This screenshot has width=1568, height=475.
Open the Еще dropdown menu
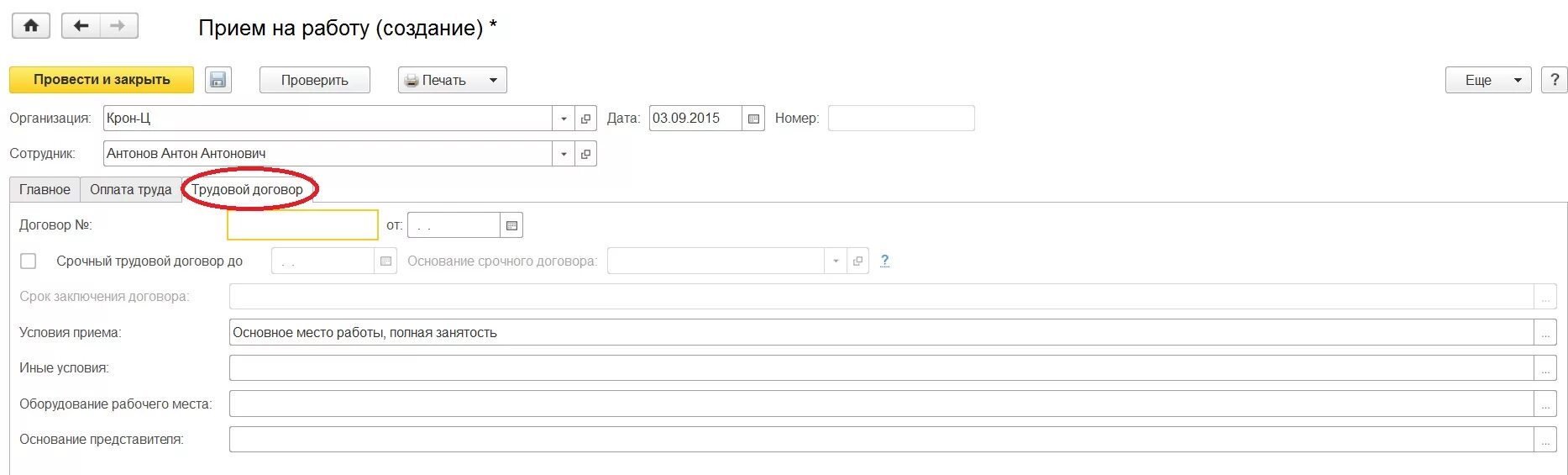pyautogui.click(x=1488, y=80)
